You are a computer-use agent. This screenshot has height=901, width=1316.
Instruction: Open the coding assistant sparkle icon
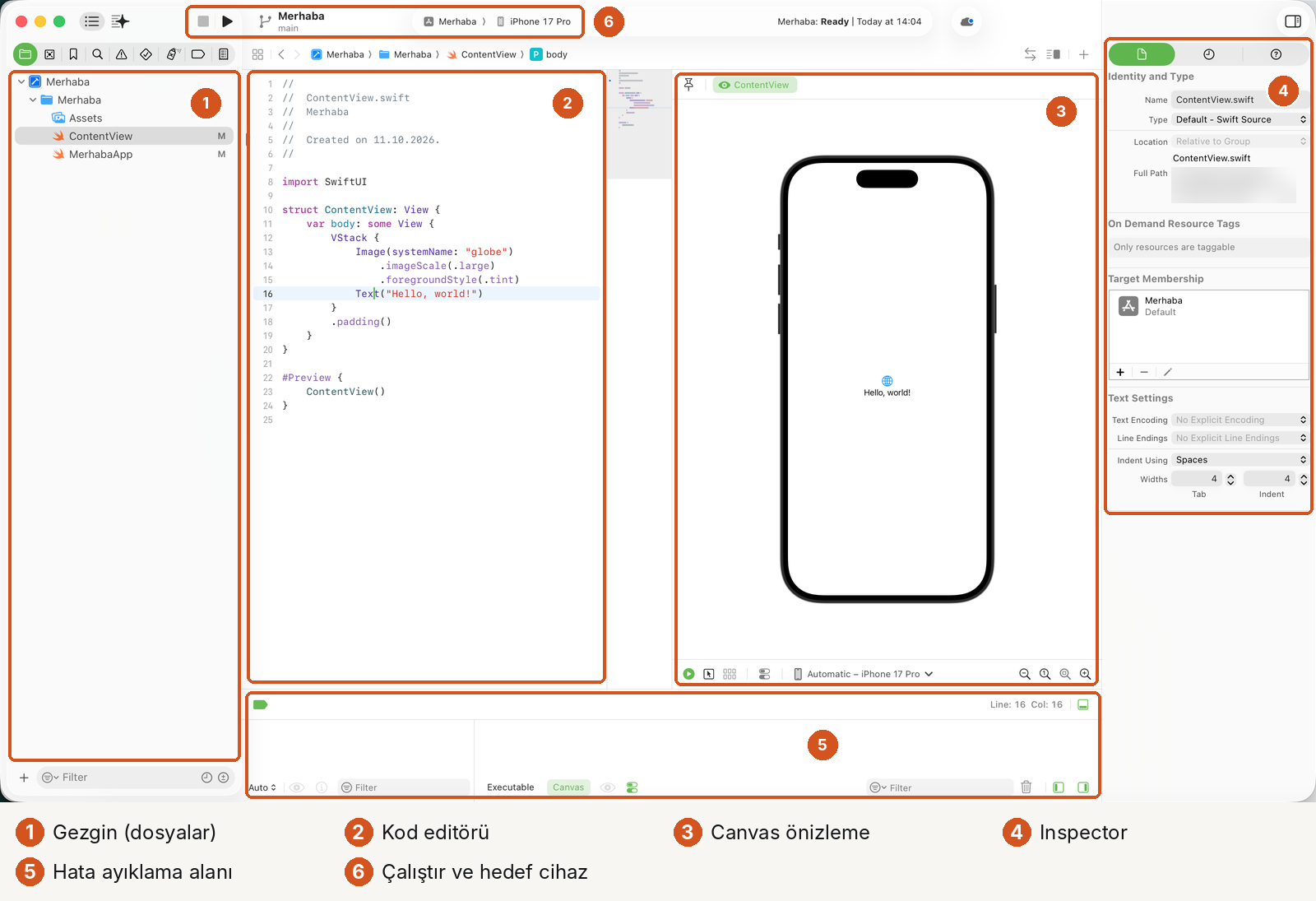click(120, 21)
